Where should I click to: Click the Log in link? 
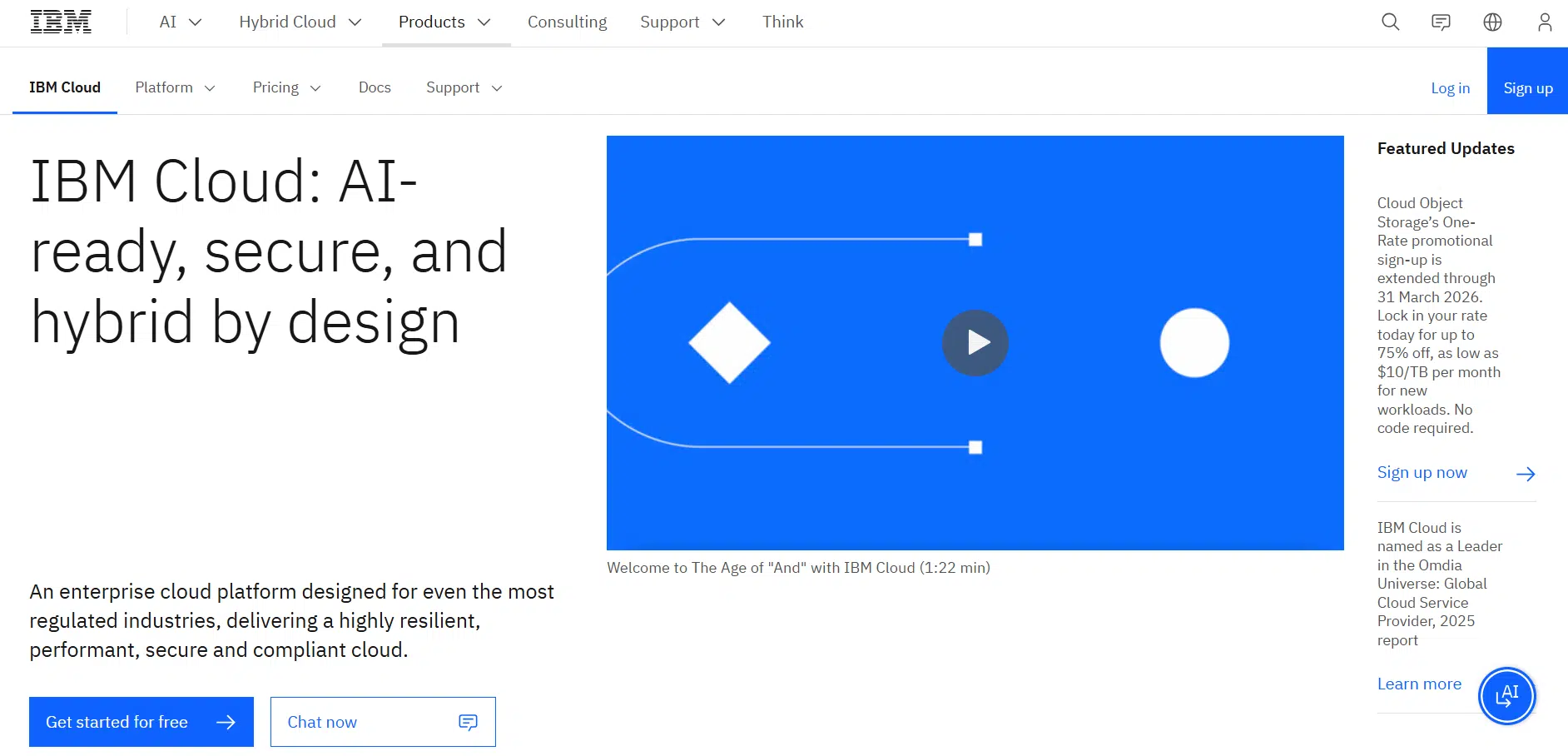point(1450,88)
